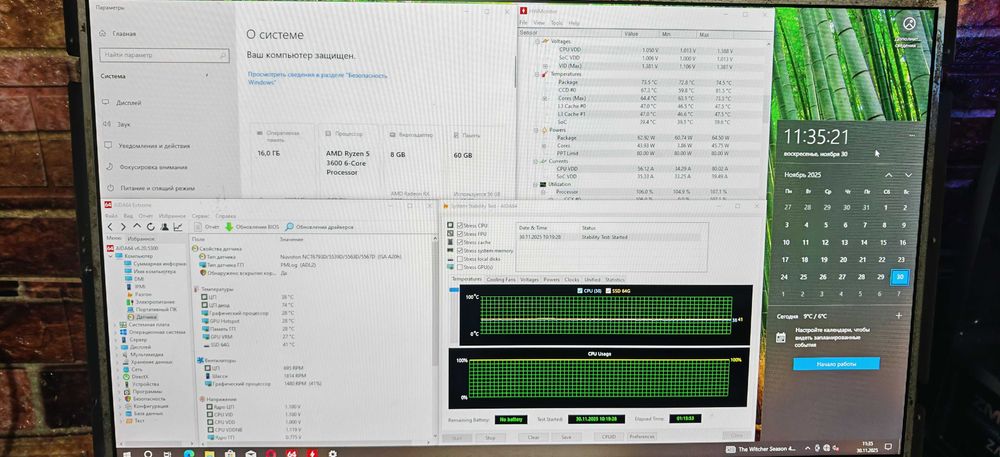Open Звук icon in Settings sidebar
This screenshot has width=1000, height=457.
pos(106,124)
